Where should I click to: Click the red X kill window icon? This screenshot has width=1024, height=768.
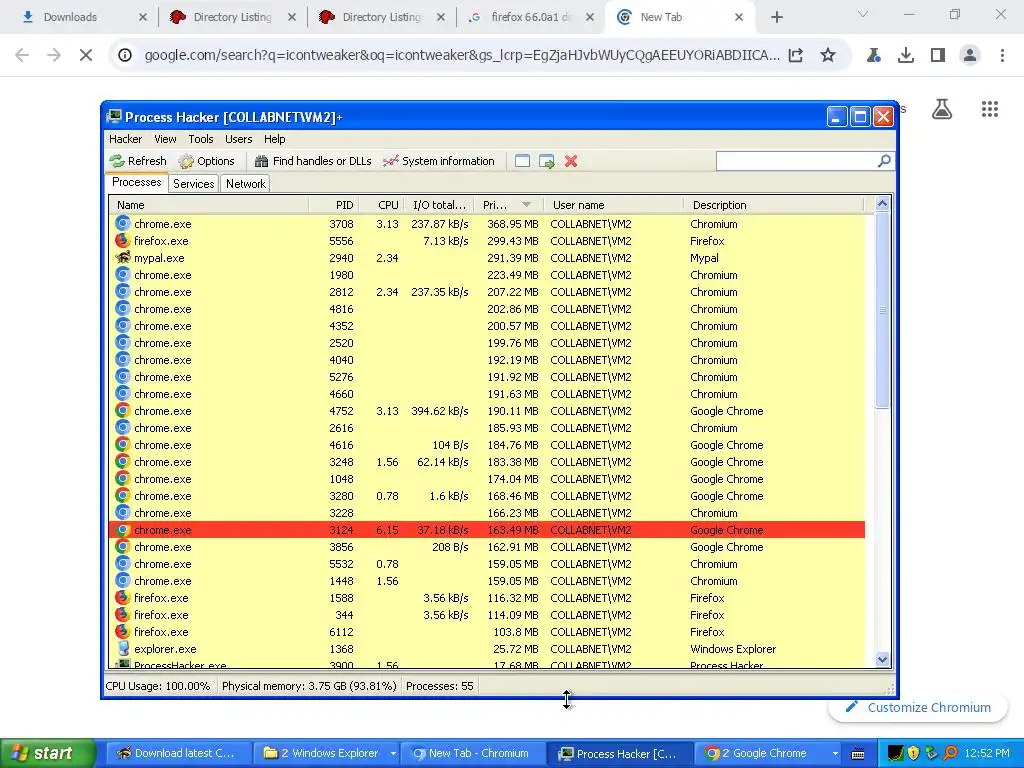(571, 161)
